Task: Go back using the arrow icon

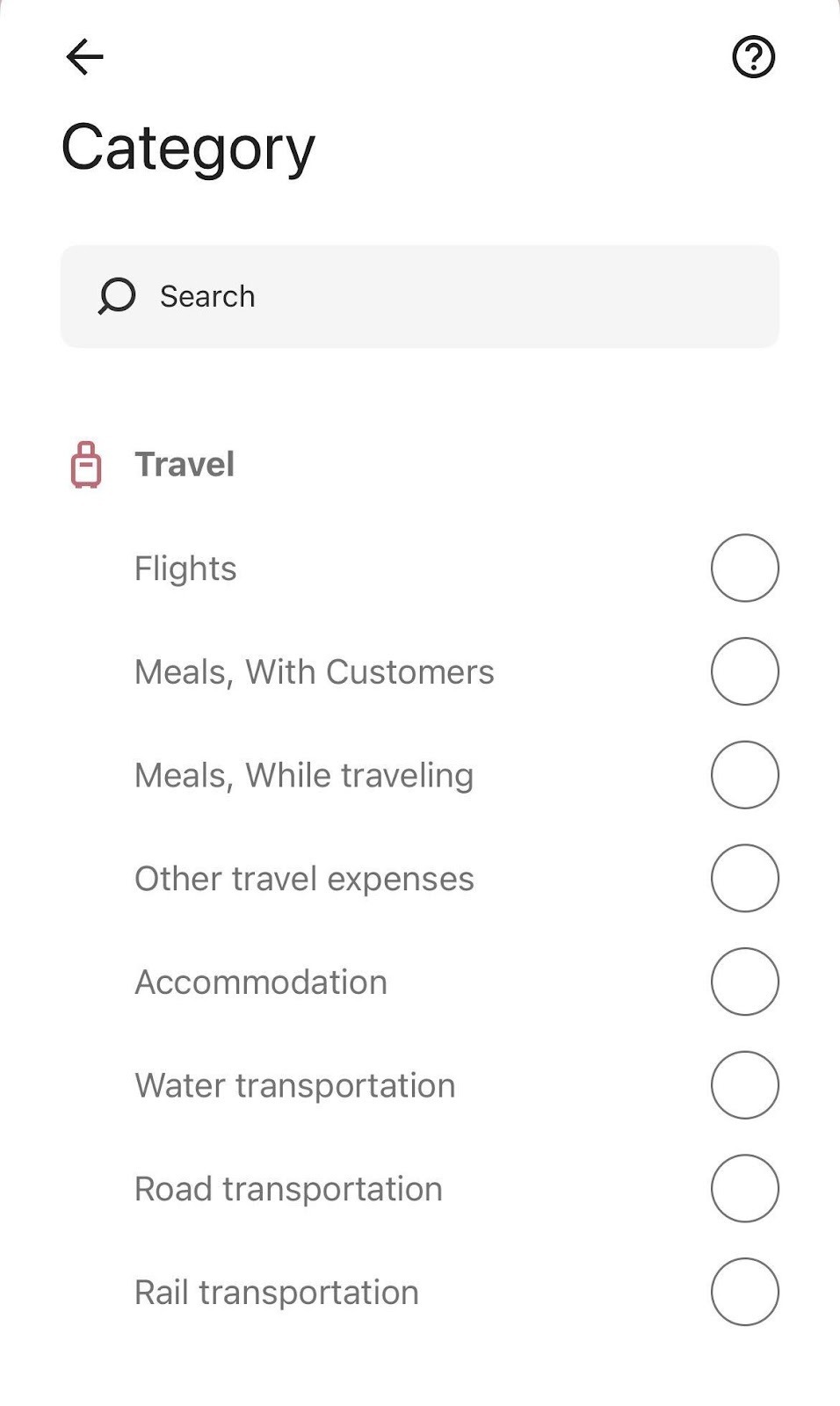Action: tap(85, 57)
